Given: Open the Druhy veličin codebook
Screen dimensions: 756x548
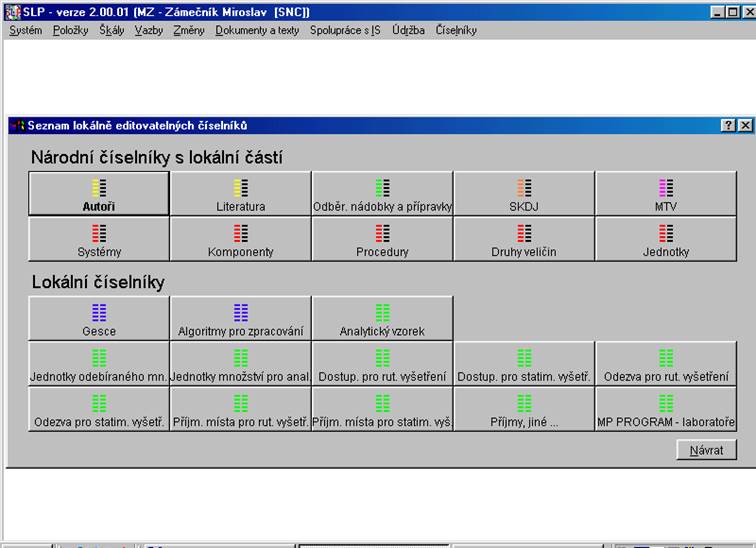Looking at the screenshot, I should (x=524, y=239).
